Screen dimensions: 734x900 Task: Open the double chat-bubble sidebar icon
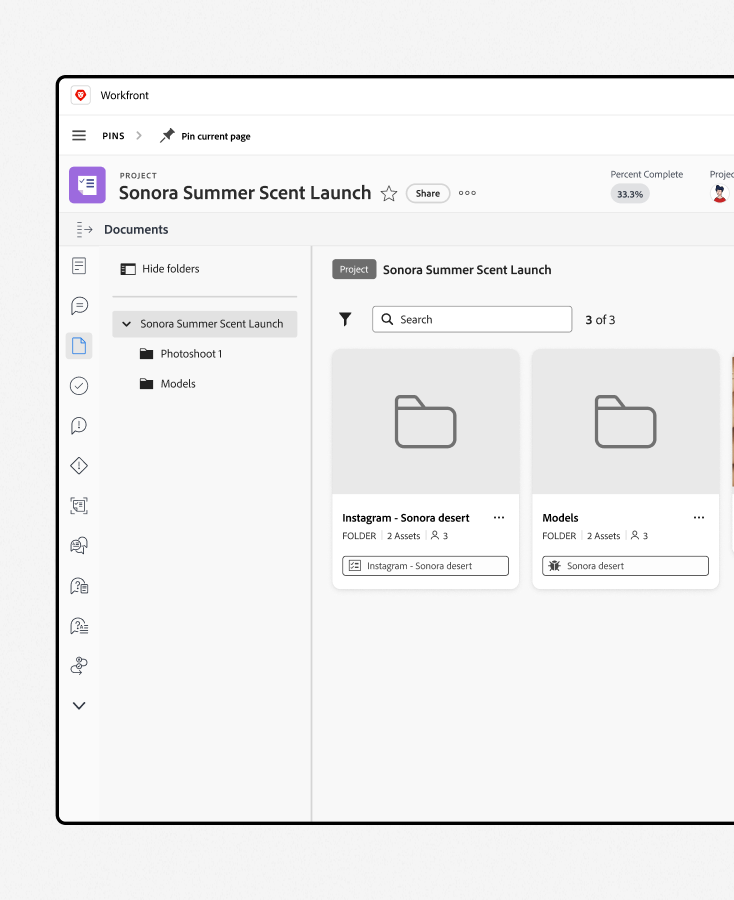pyautogui.click(x=79, y=545)
